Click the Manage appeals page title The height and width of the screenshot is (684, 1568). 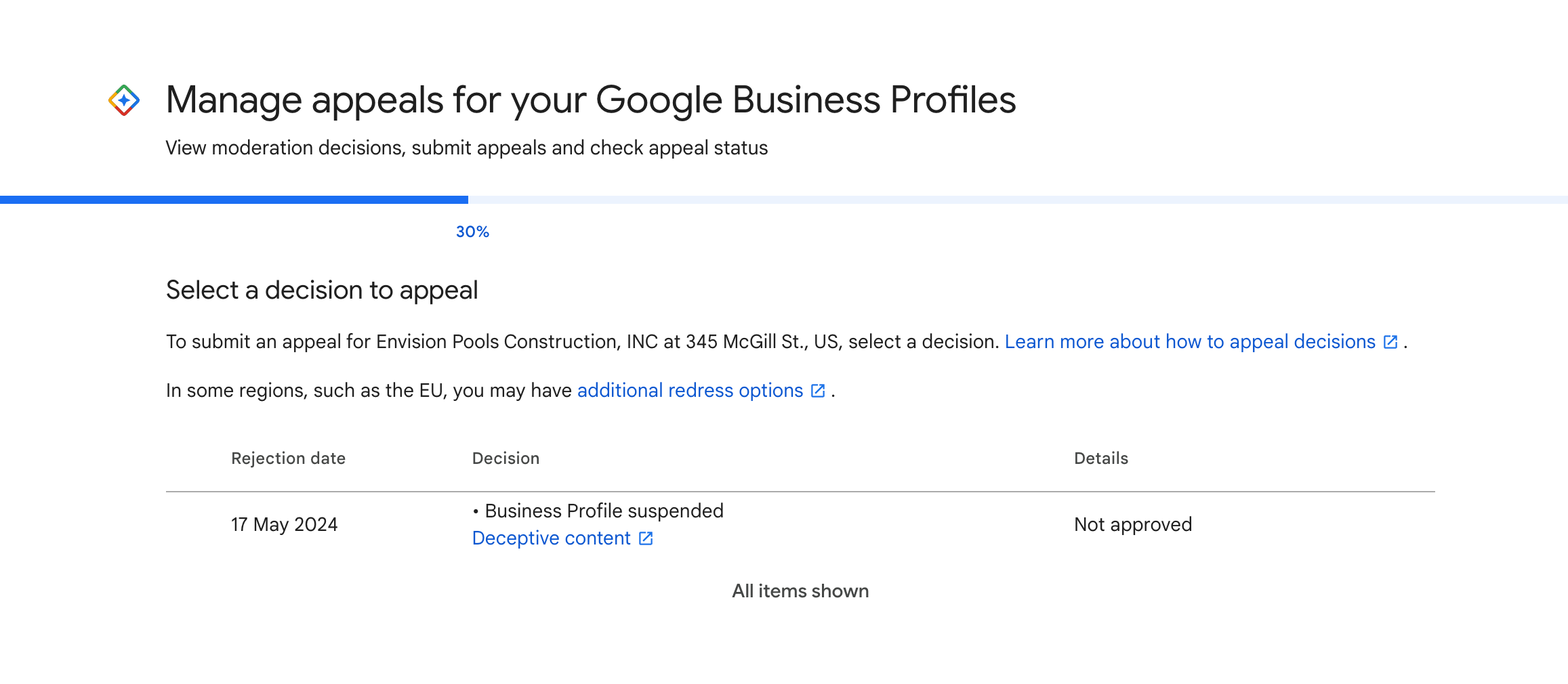tap(591, 100)
